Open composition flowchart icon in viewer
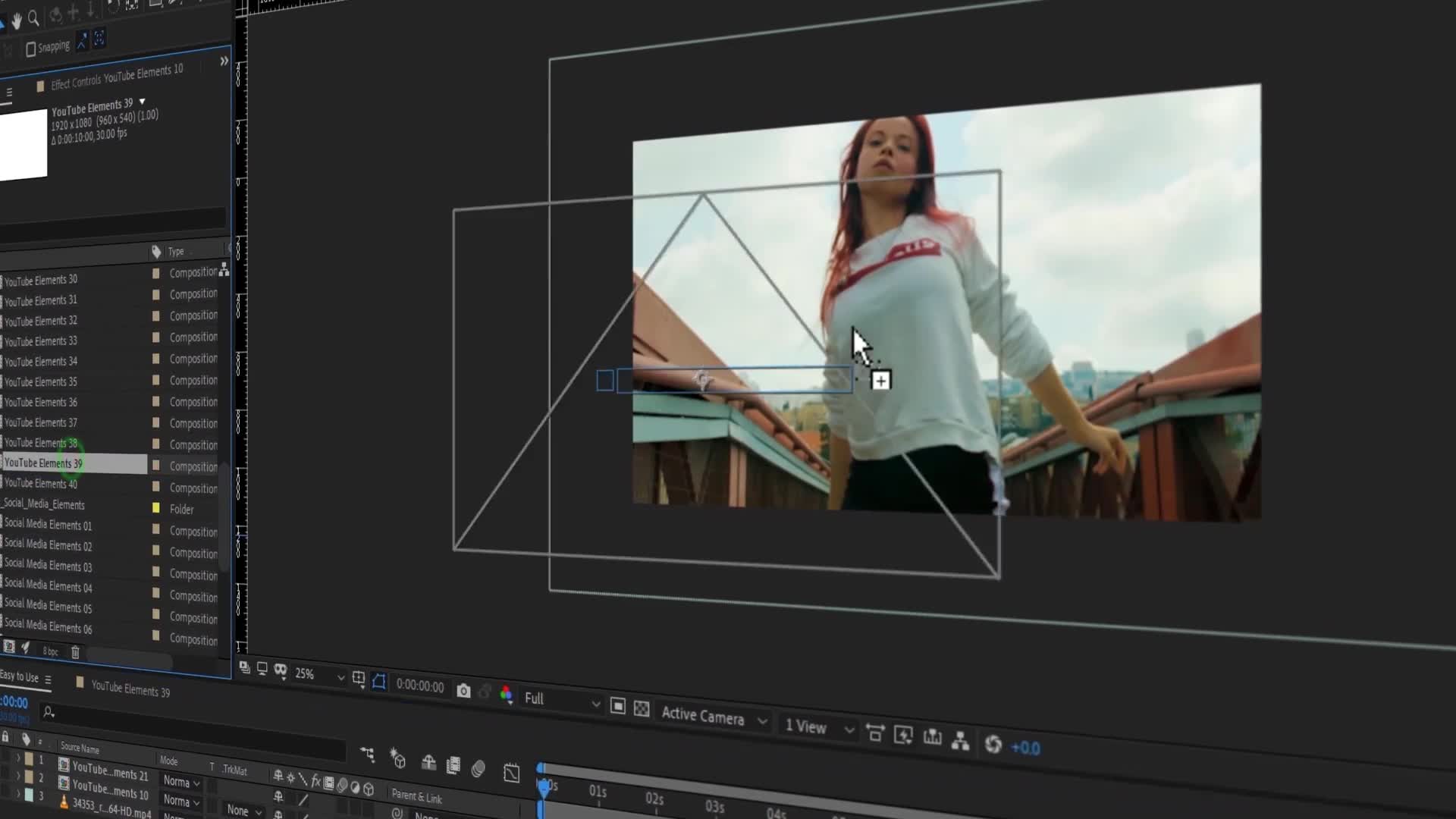The height and width of the screenshot is (819, 1456). pyautogui.click(x=960, y=741)
